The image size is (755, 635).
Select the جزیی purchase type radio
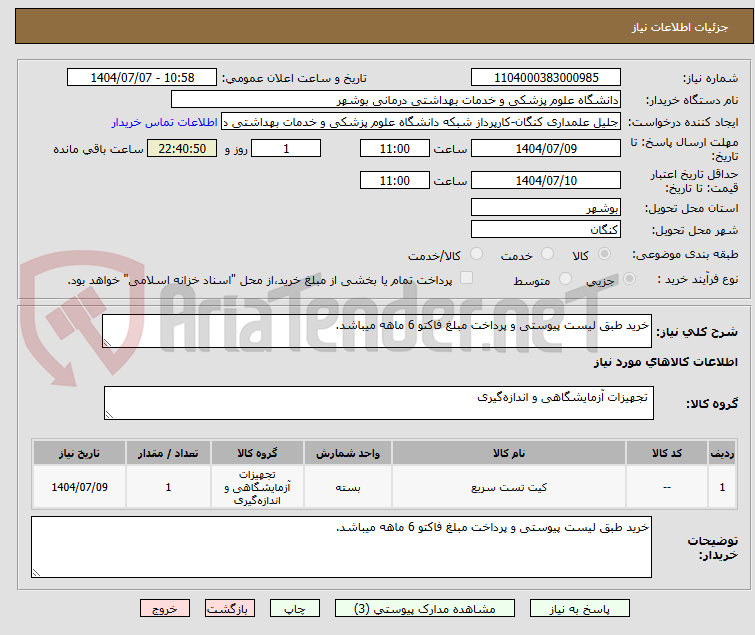click(629, 279)
